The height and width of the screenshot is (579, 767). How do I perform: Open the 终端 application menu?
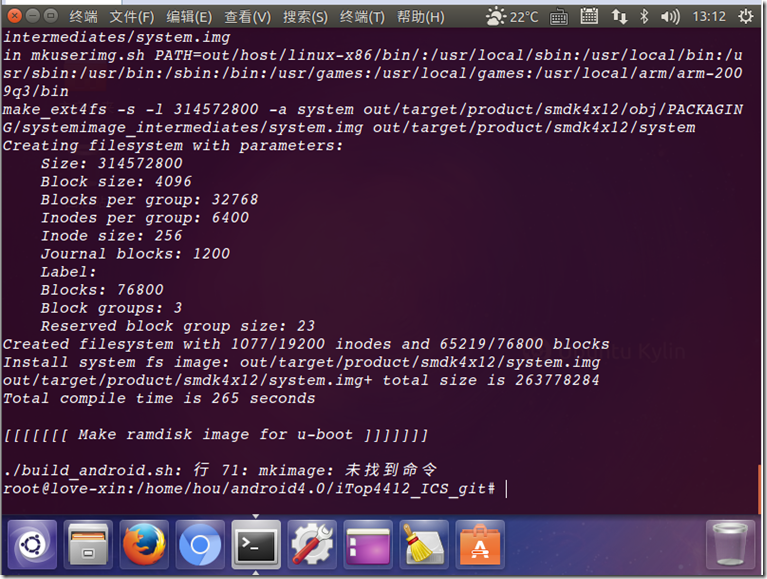(83, 17)
